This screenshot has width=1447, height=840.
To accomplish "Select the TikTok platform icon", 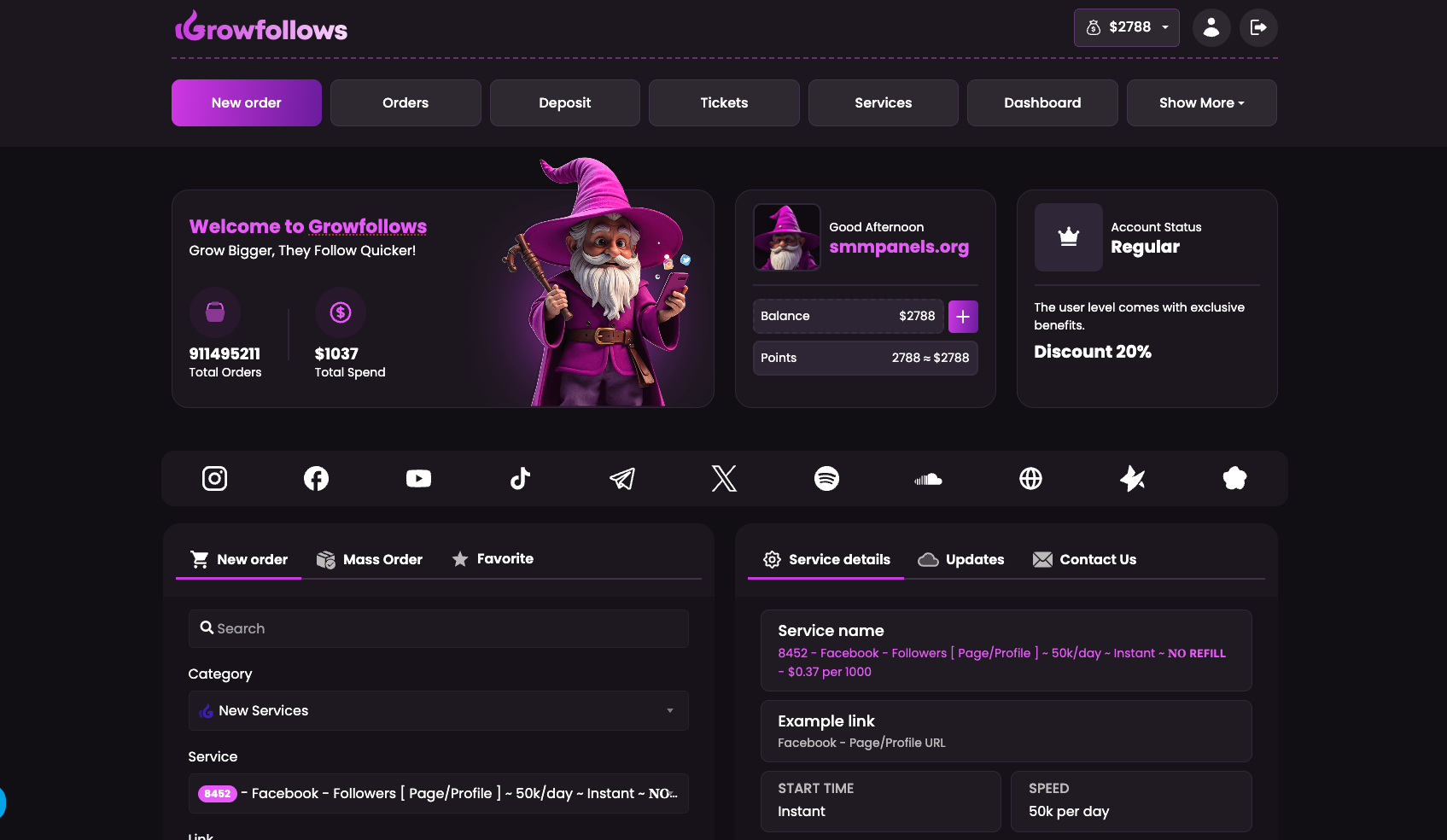I will [520, 478].
